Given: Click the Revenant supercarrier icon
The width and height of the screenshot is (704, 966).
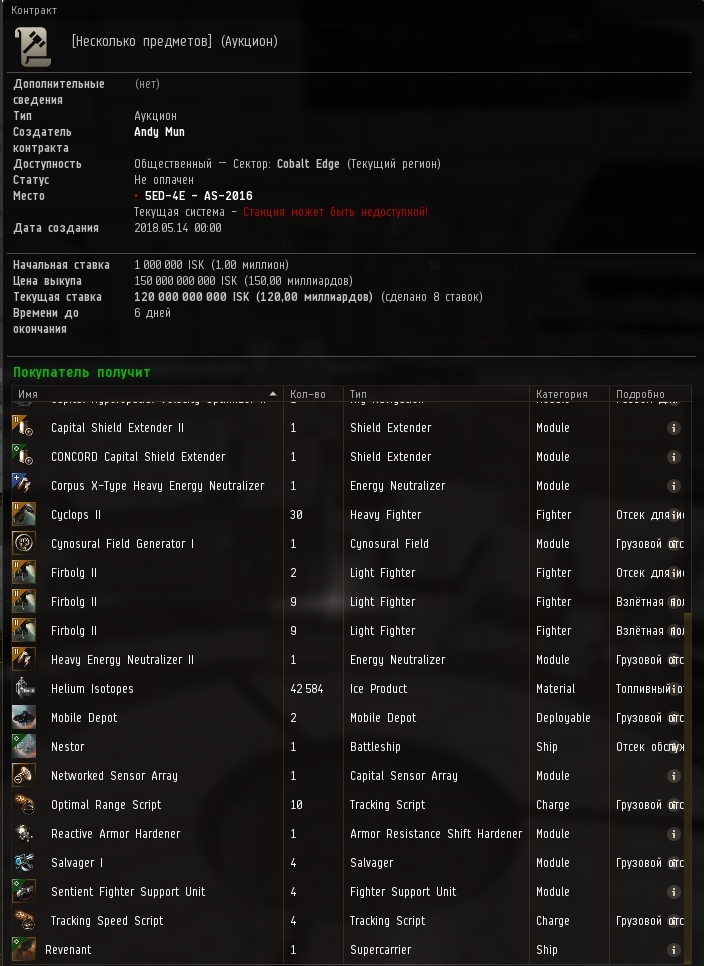Looking at the screenshot, I should 23,949.
